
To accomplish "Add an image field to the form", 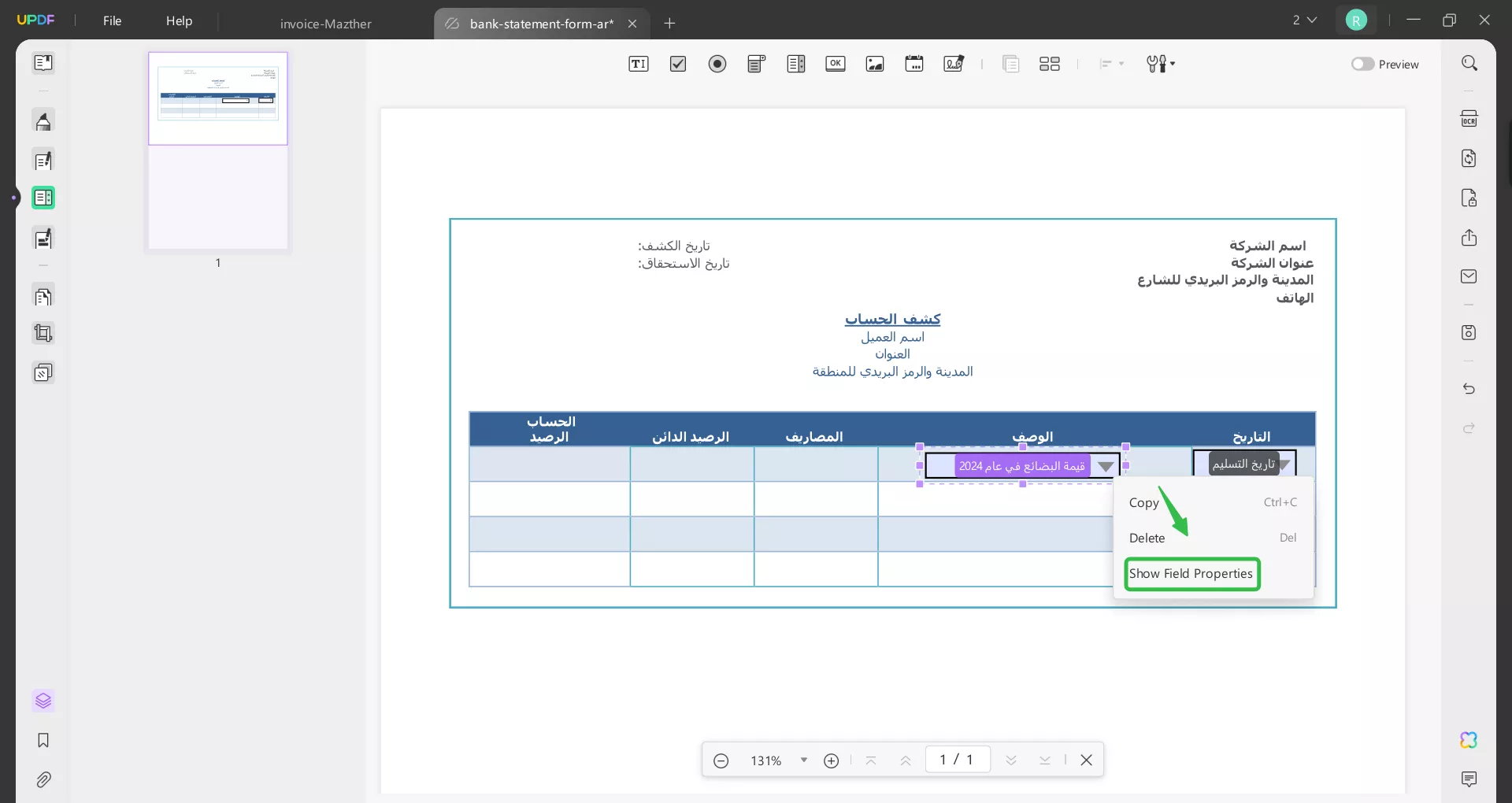I will [x=875, y=64].
